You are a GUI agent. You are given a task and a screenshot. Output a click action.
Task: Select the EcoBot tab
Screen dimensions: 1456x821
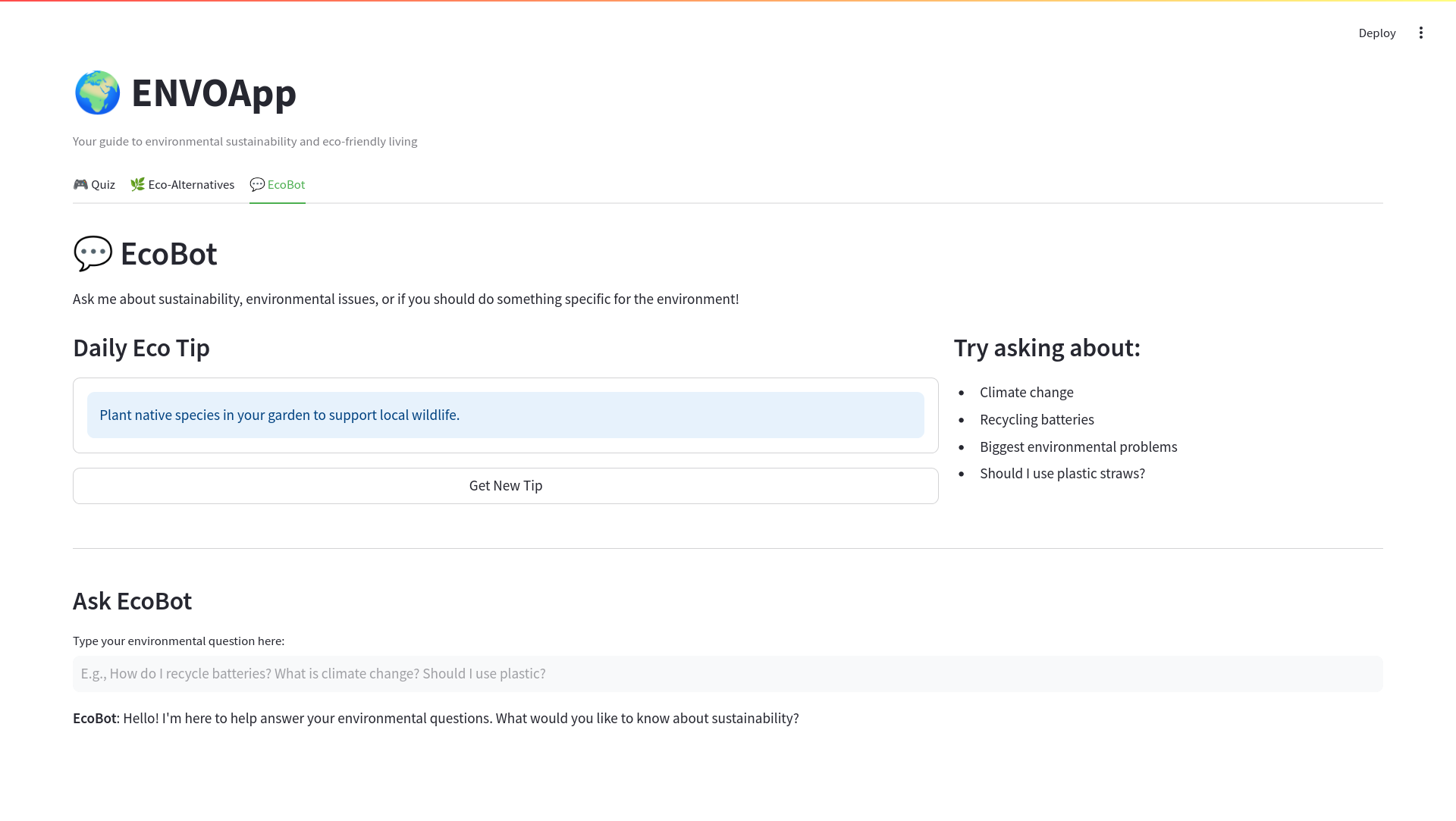pos(286,184)
